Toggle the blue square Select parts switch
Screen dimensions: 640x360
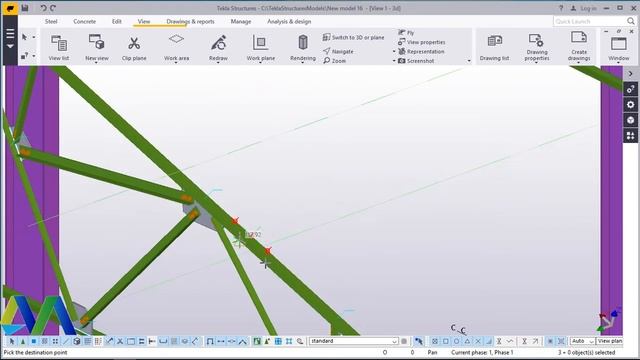(x=33, y=341)
